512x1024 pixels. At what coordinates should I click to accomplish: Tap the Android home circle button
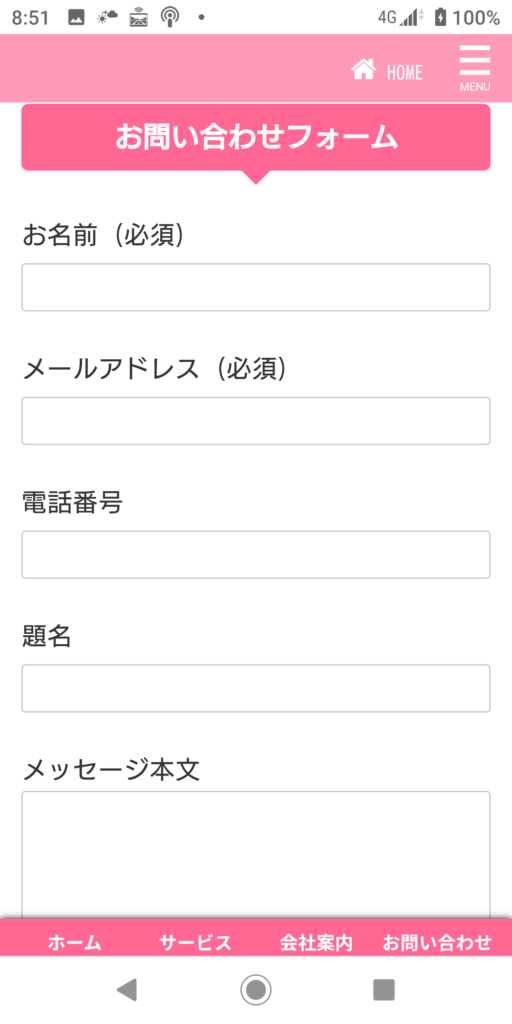coord(256,990)
